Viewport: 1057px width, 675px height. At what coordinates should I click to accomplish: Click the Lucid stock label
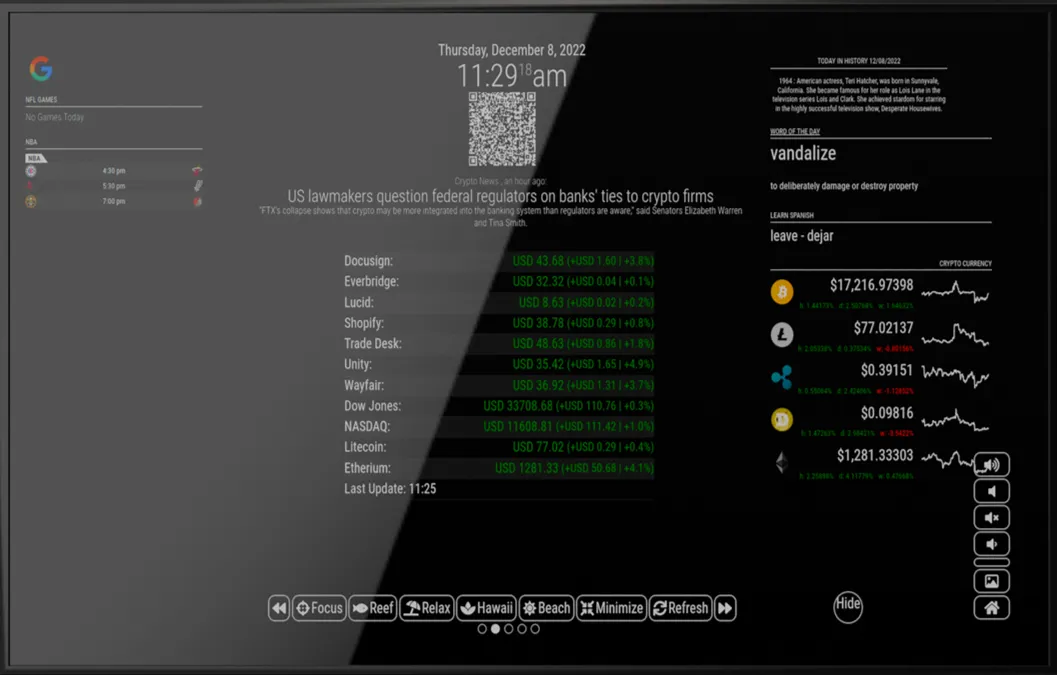point(359,303)
